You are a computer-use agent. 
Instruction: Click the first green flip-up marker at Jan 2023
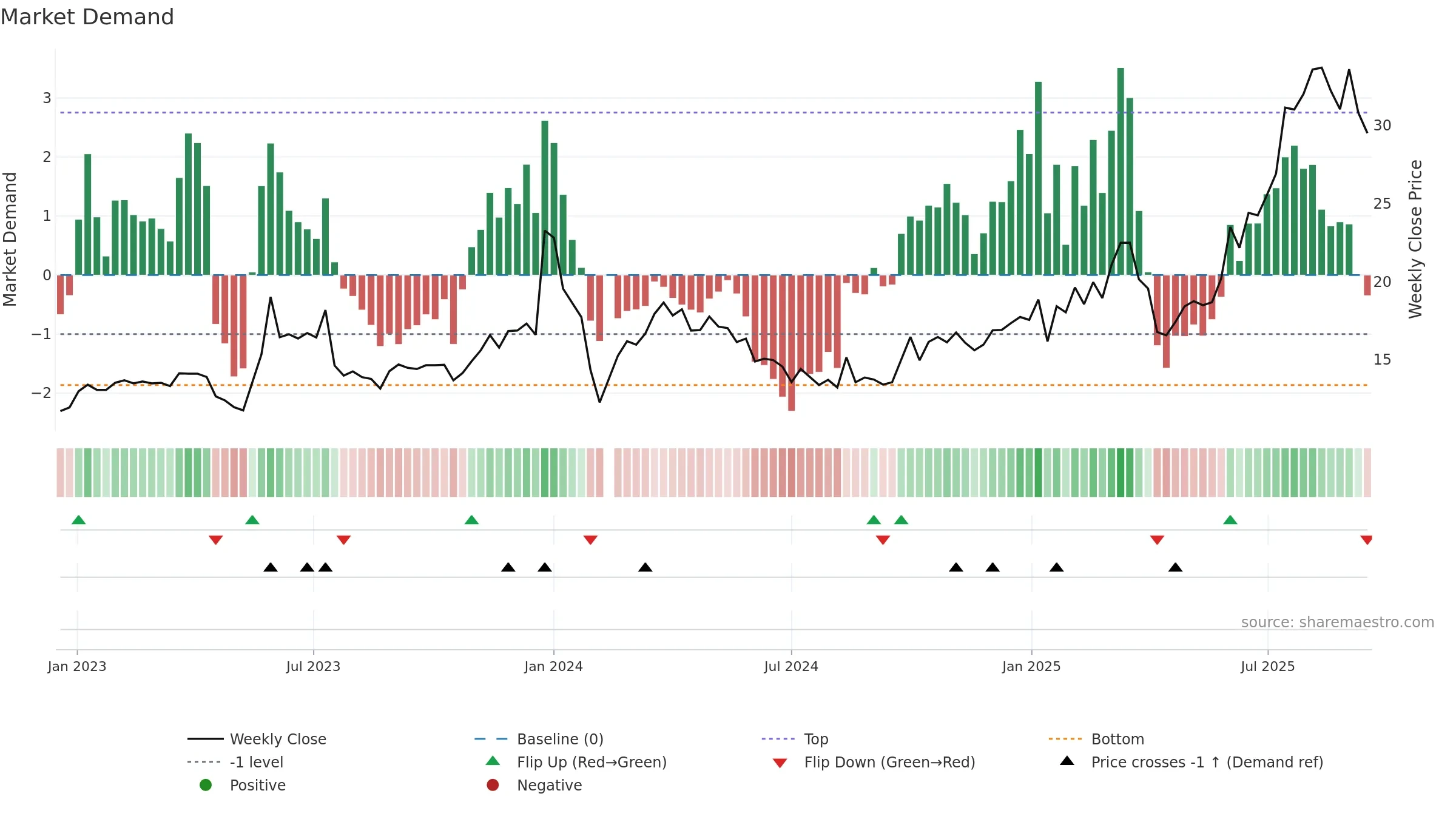(78, 520)
